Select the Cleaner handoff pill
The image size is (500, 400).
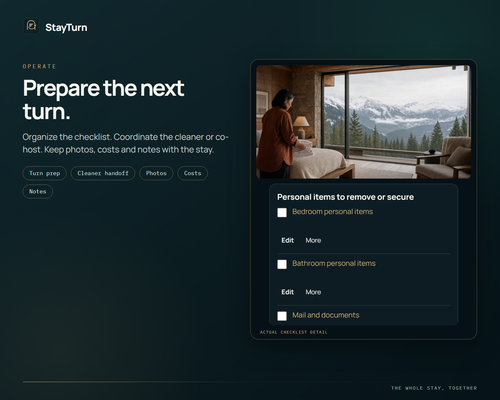103,173
